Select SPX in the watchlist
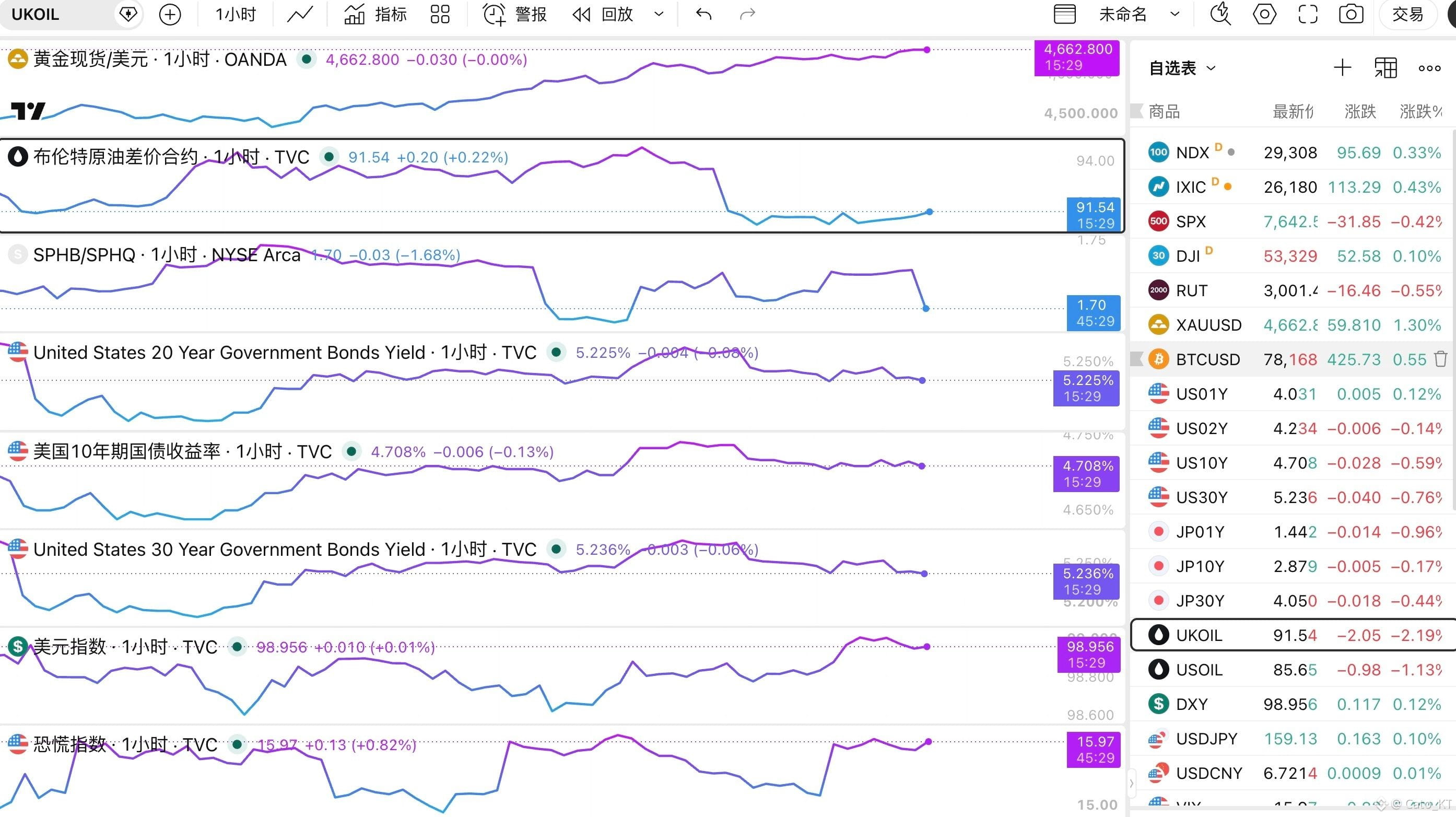This screenshot has width=1456, height=817. click(x=1292, y=221)
